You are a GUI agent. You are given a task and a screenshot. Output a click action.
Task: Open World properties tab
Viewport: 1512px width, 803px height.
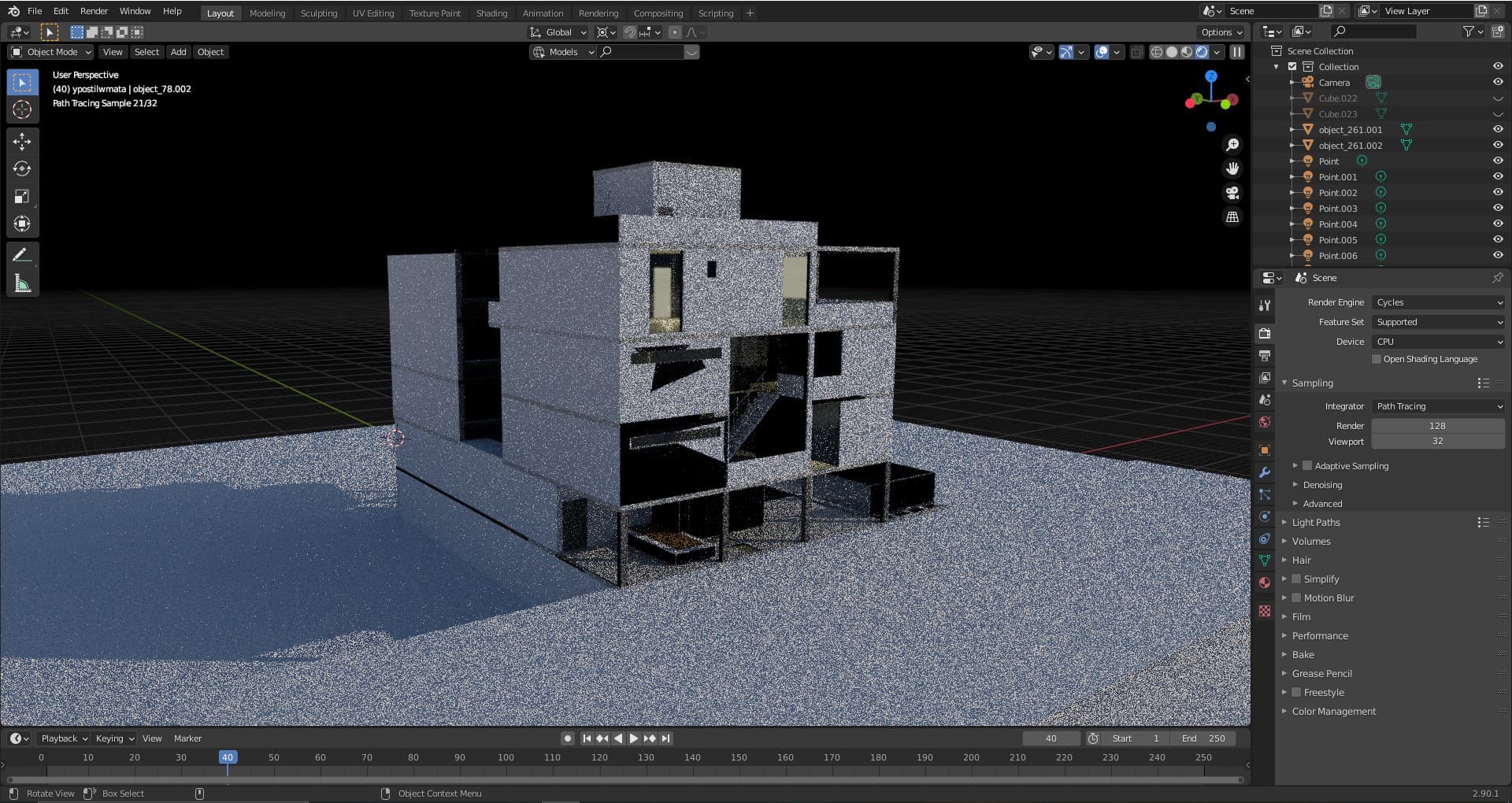tap(1265, 422)
